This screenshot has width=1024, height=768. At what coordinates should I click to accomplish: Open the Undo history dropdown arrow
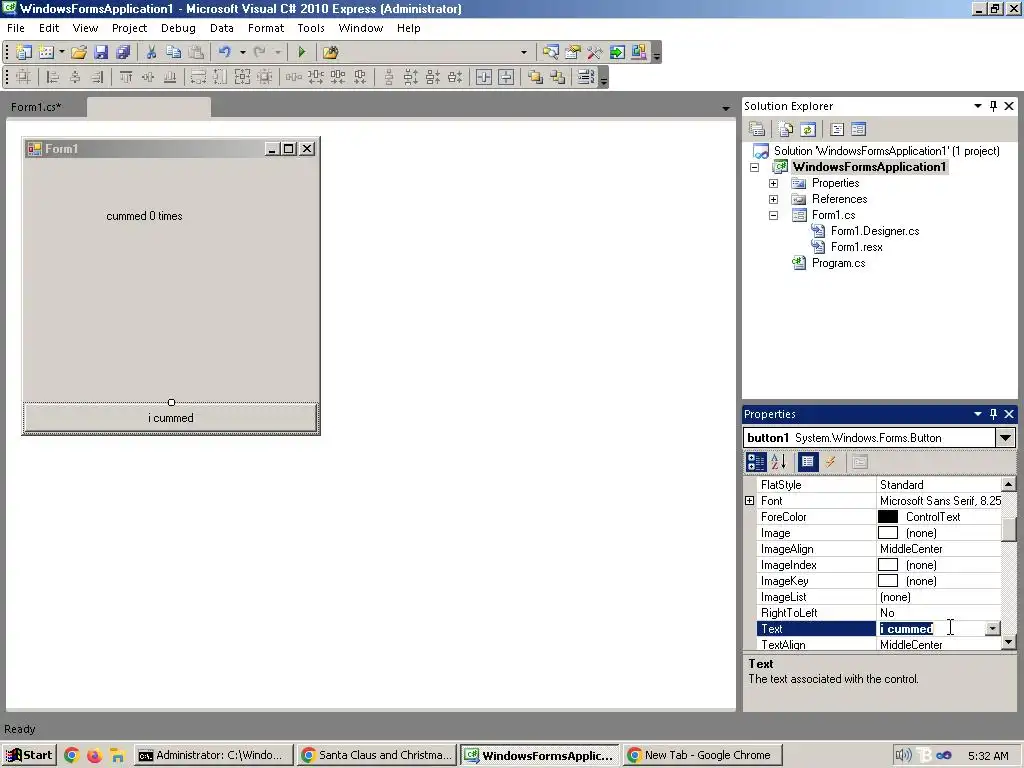pyautogui.click(x=242, y=52)
